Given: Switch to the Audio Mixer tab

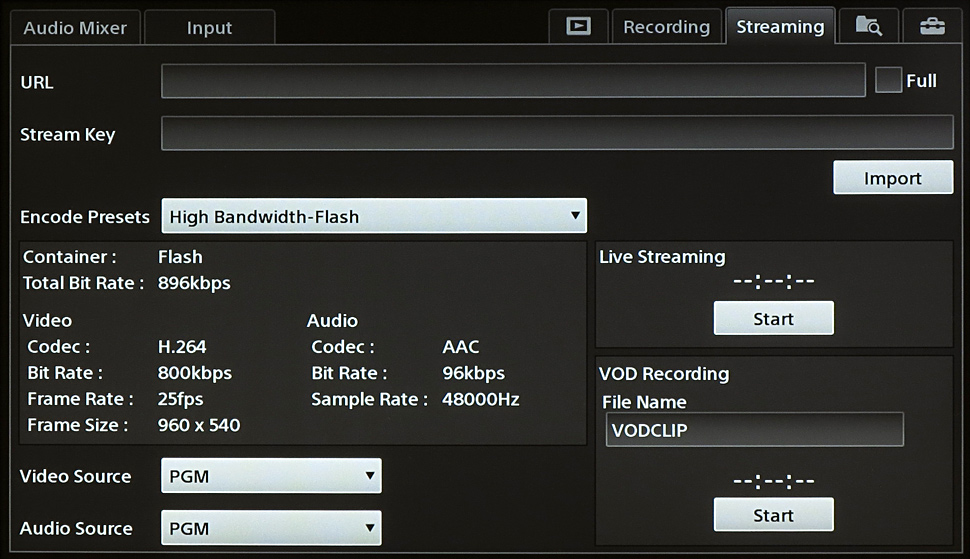Looking at the screenshot, I should click(x=75, y=27).
